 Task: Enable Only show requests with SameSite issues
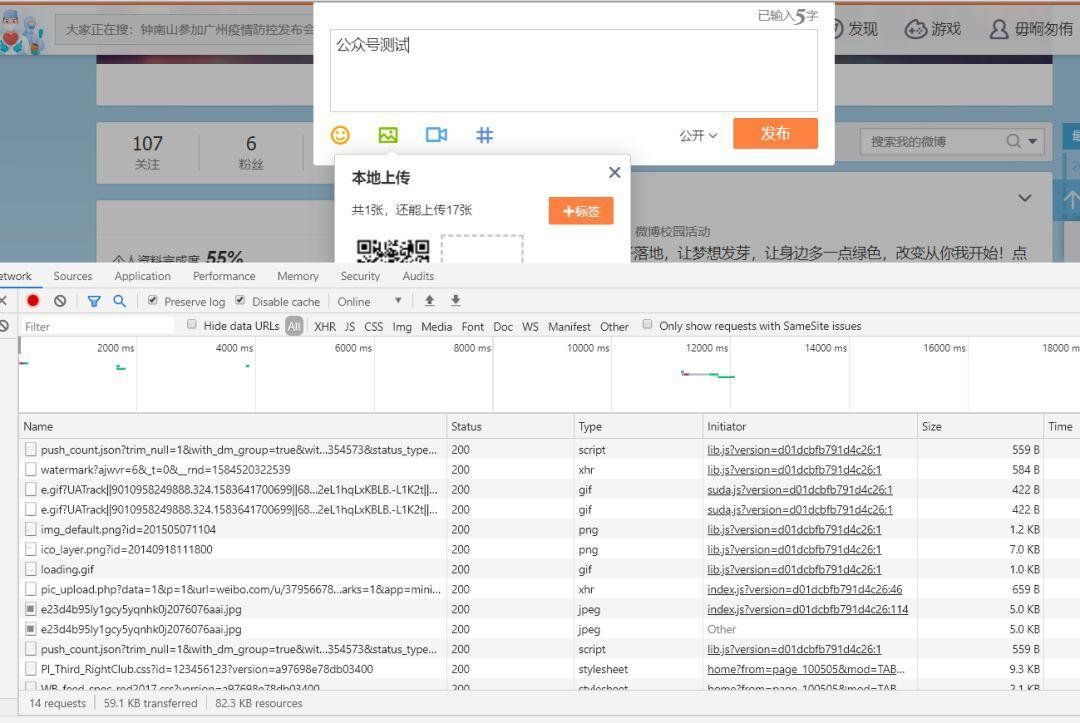click(647, 324)
